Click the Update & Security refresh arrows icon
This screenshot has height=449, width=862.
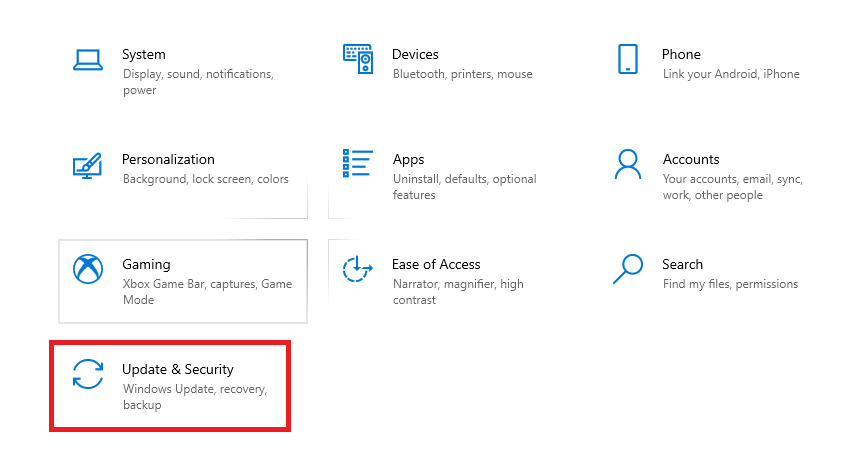tap(88, 374)
